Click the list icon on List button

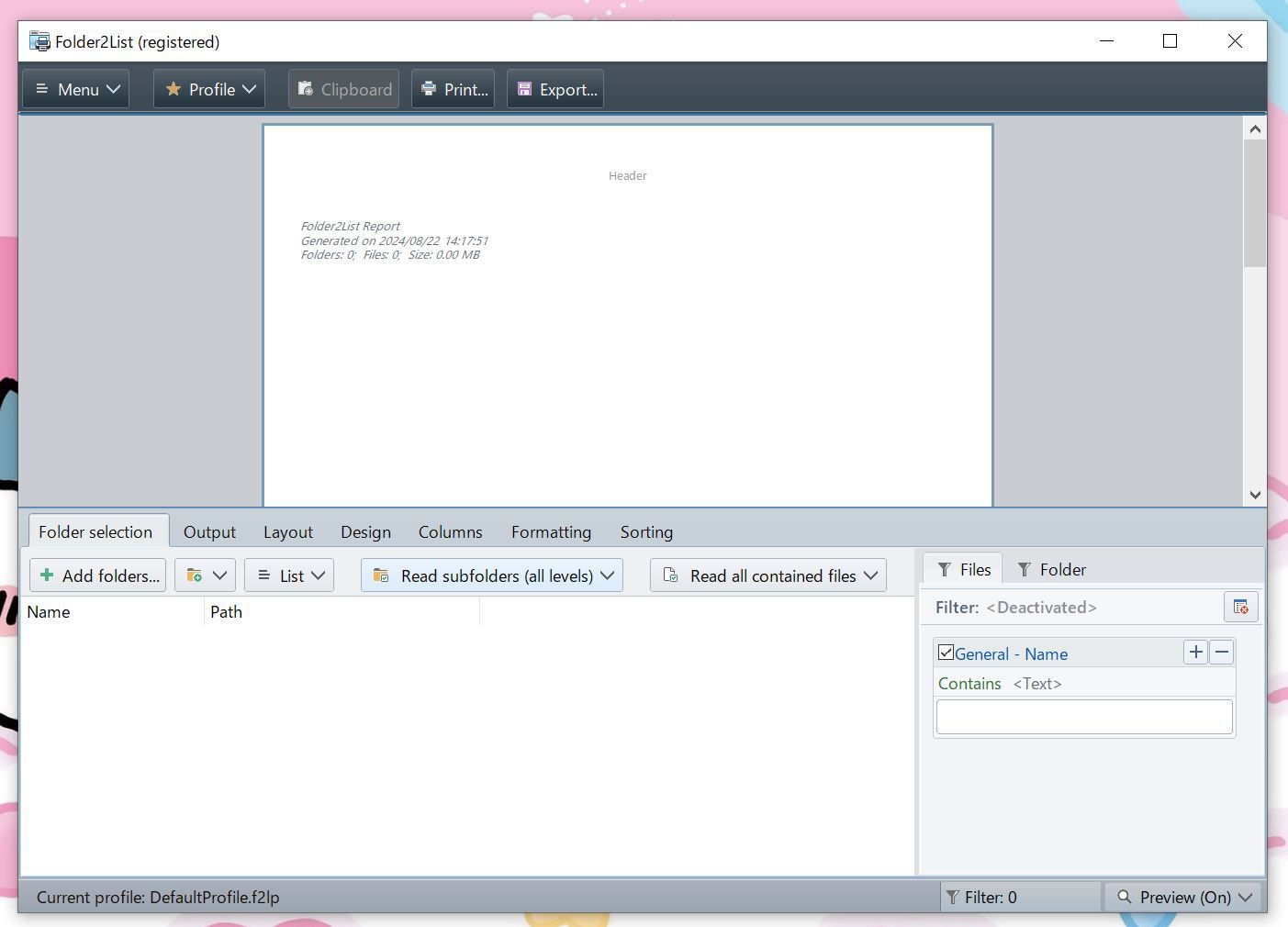point(263,575)
